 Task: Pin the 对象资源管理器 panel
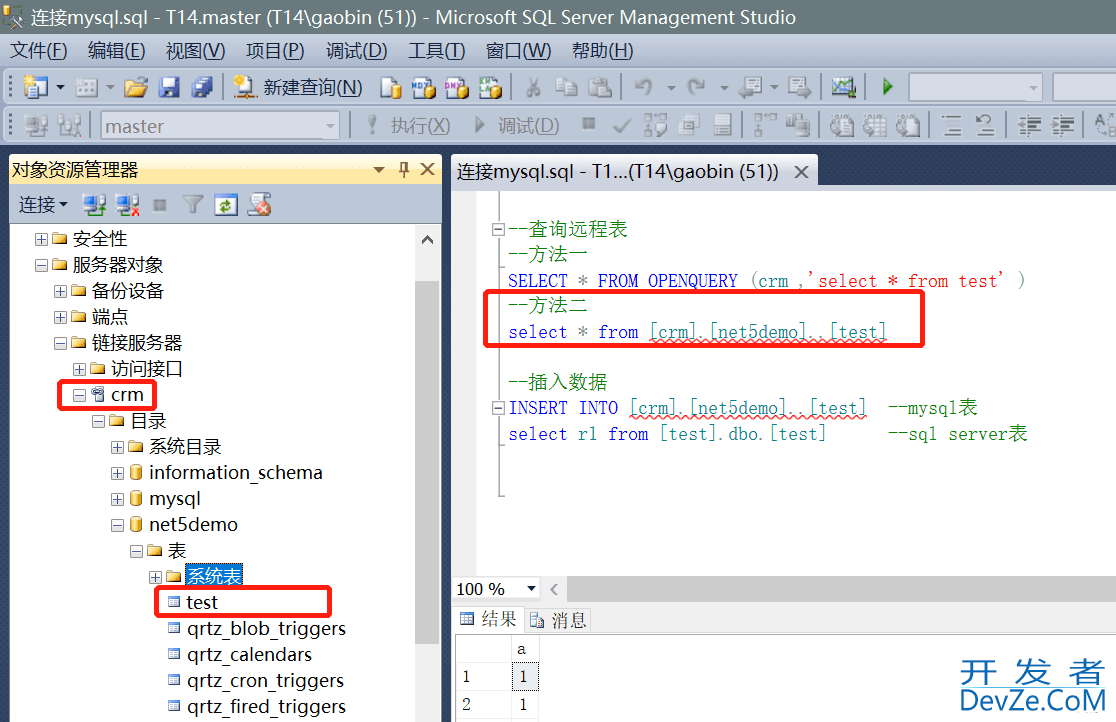[x=404, y=169]
